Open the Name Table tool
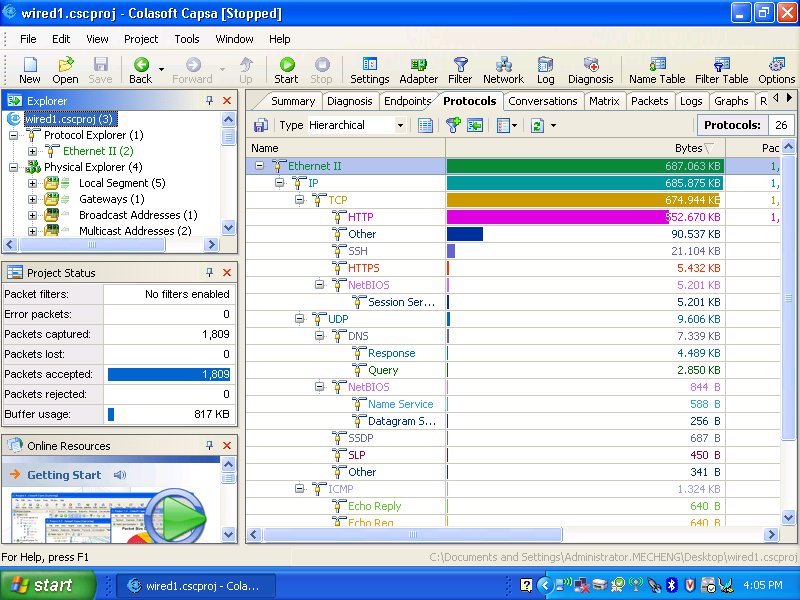 [x=657, y=70]
